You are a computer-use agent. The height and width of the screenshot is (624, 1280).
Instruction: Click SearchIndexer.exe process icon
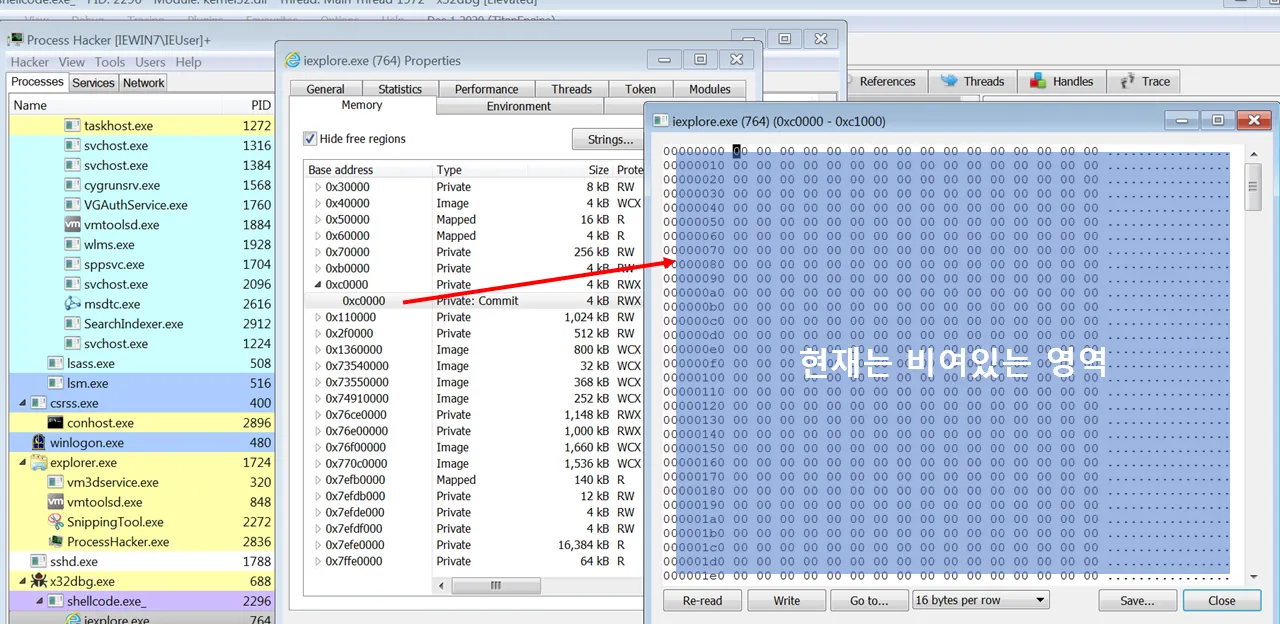pos(72,324)
